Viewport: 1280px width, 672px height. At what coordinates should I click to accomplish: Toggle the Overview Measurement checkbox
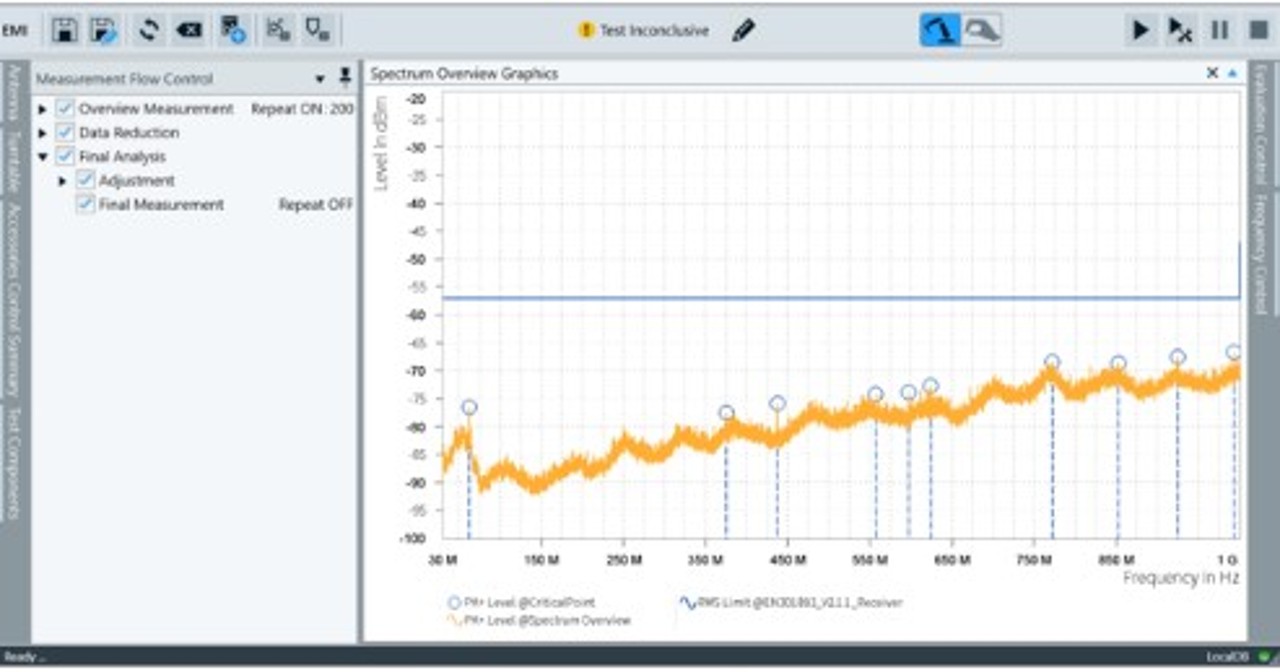point(65,108)
